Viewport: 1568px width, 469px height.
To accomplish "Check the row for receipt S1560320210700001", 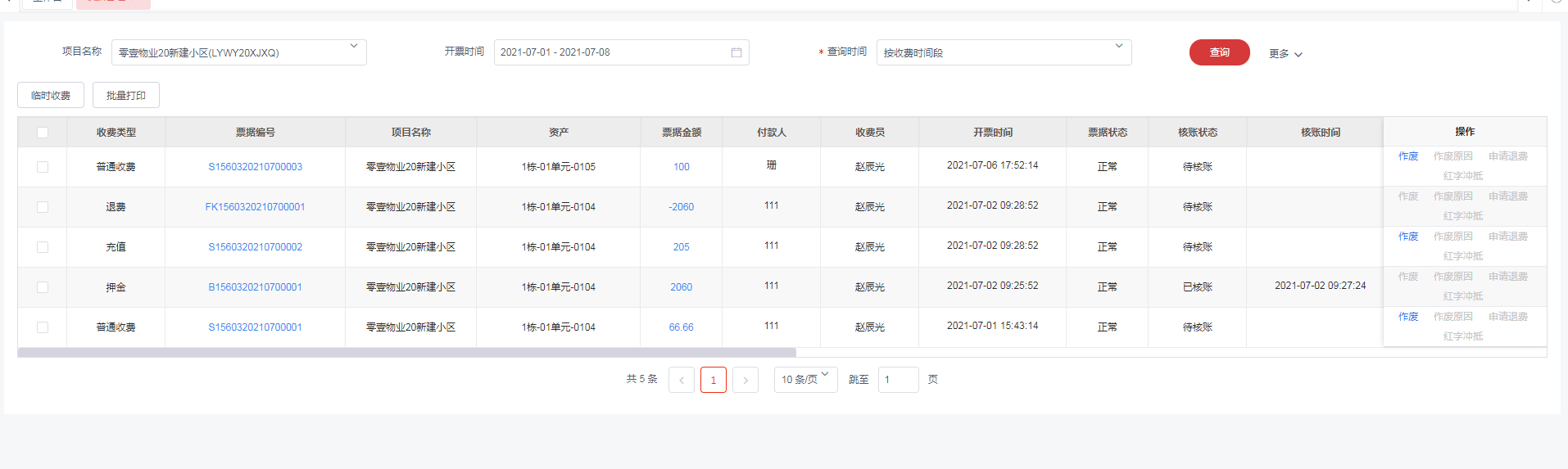I will click(x=43, y=327).
